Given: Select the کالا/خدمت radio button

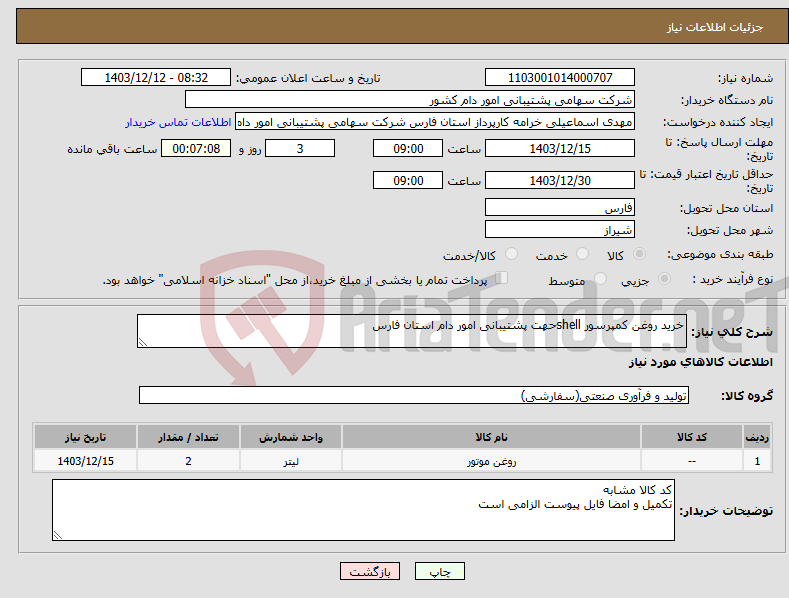Looking at the screenshot, I should (x=511, y=254).
